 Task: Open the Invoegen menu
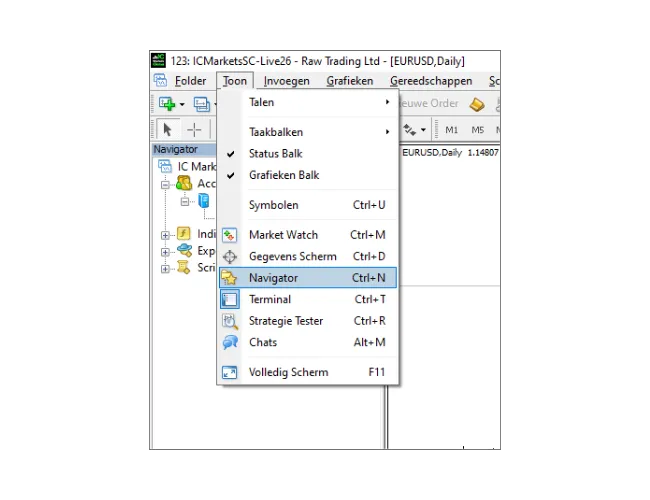[286, 81]
